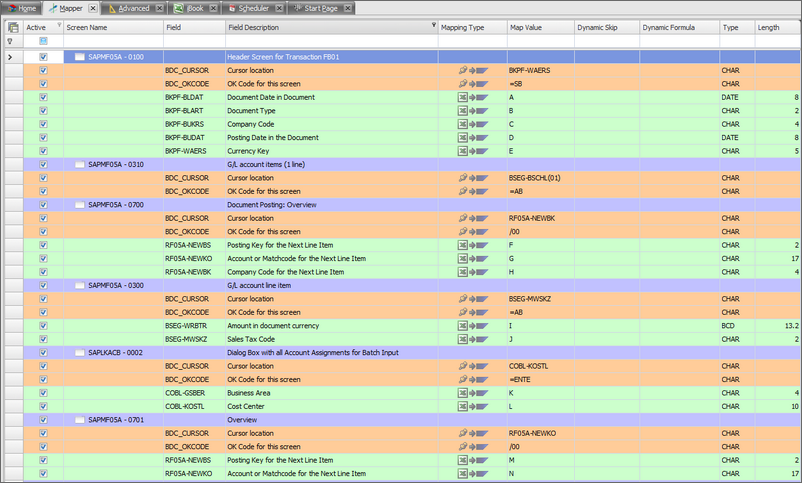Uncheck Active checkbox for BKPF-BUKRS row
Screen dimensions: 802x483
click(43, 125)
